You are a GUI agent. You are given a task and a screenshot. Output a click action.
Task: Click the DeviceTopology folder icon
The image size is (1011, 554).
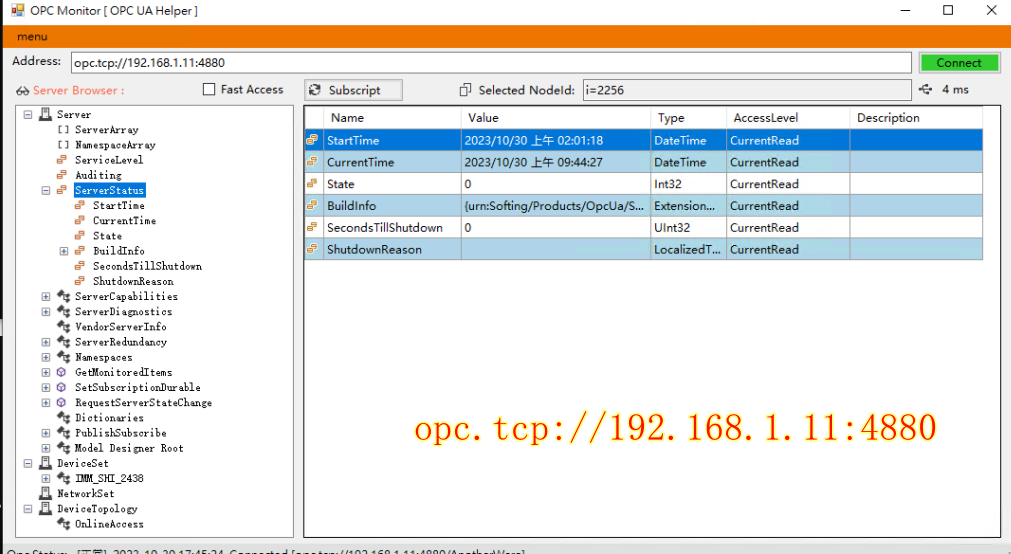coord(45,508)
